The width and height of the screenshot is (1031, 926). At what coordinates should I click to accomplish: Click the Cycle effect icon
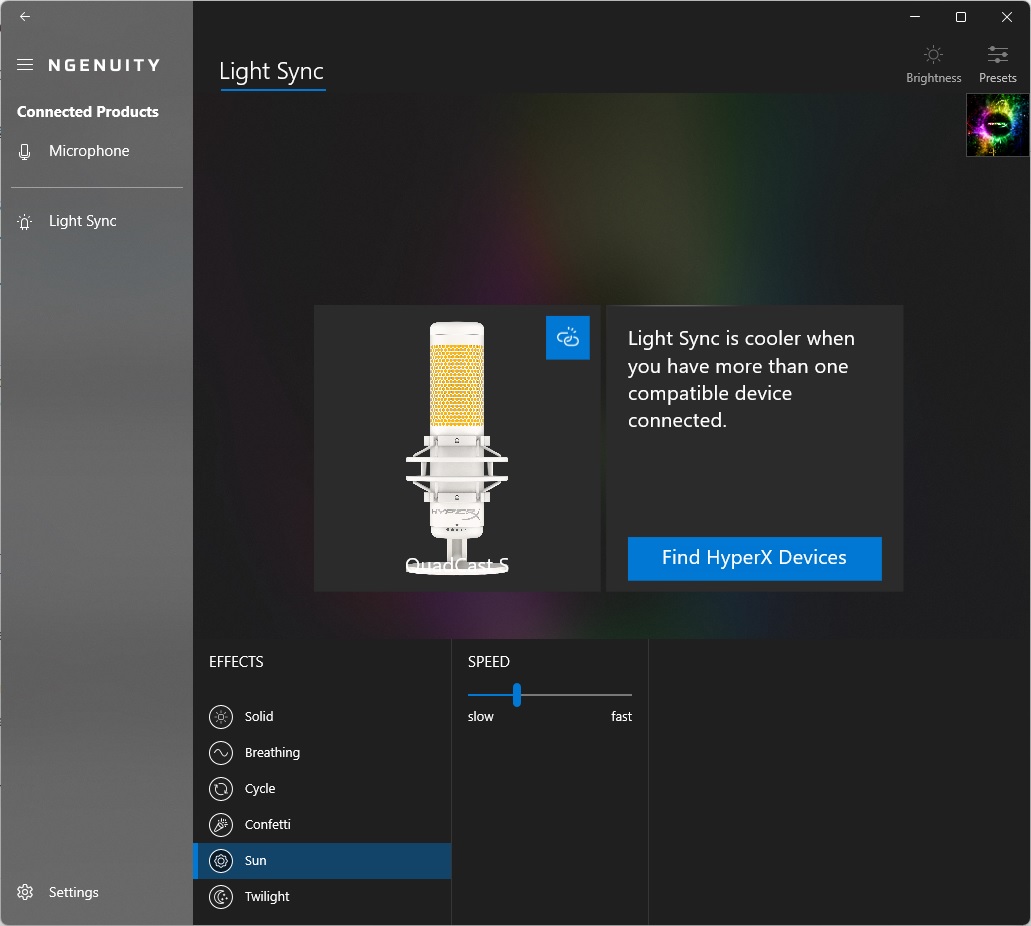221,789
